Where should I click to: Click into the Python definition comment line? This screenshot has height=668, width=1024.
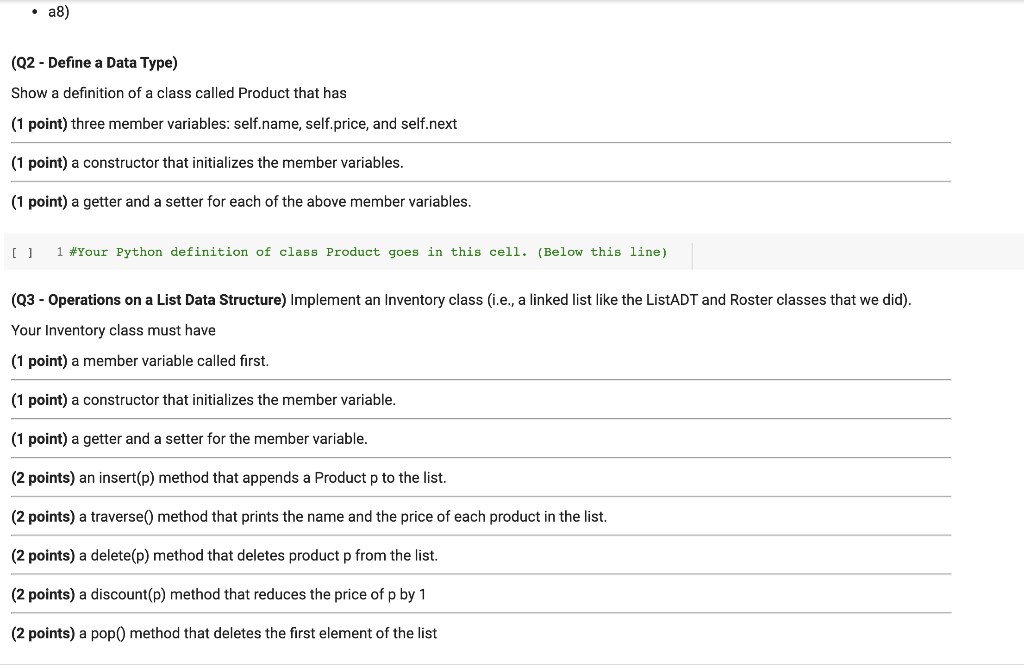368,252
